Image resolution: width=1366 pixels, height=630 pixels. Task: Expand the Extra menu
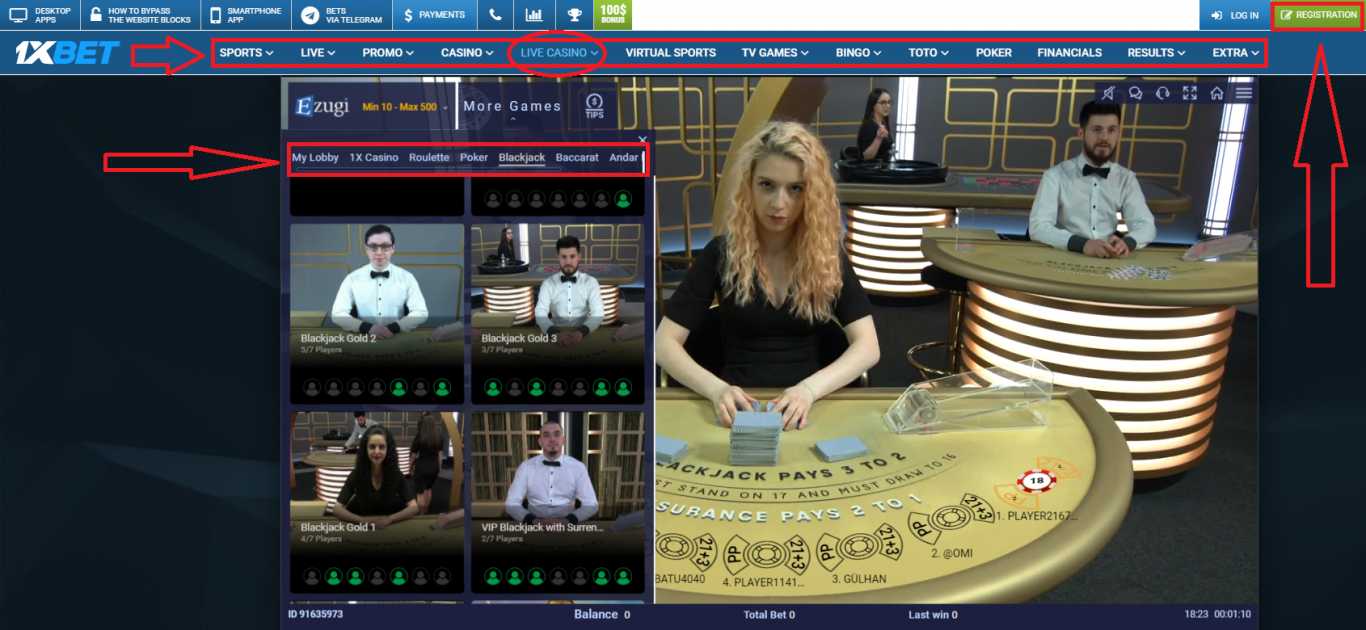[1236, 53]
